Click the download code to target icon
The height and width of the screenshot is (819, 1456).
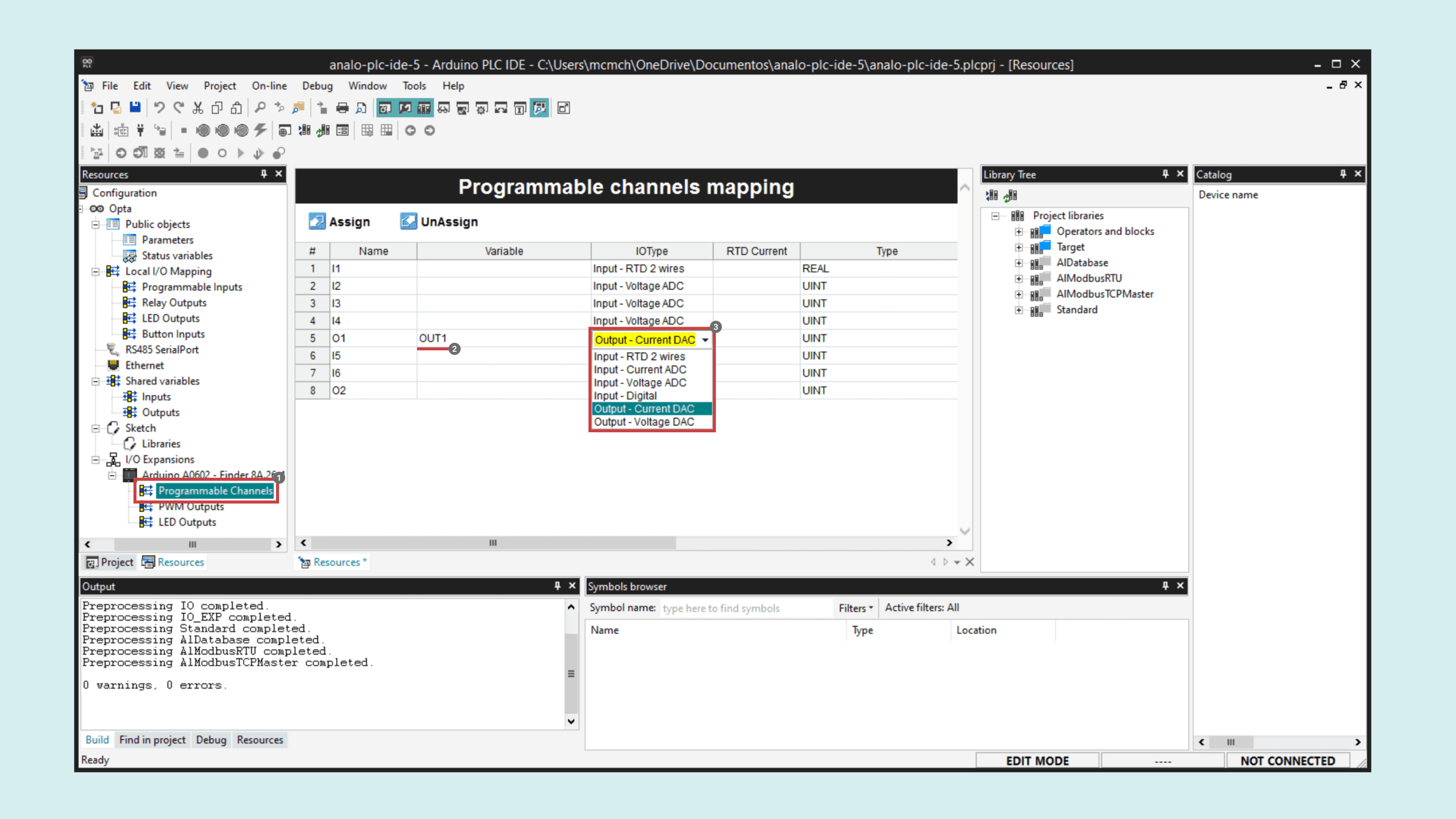tap(97, 130)
